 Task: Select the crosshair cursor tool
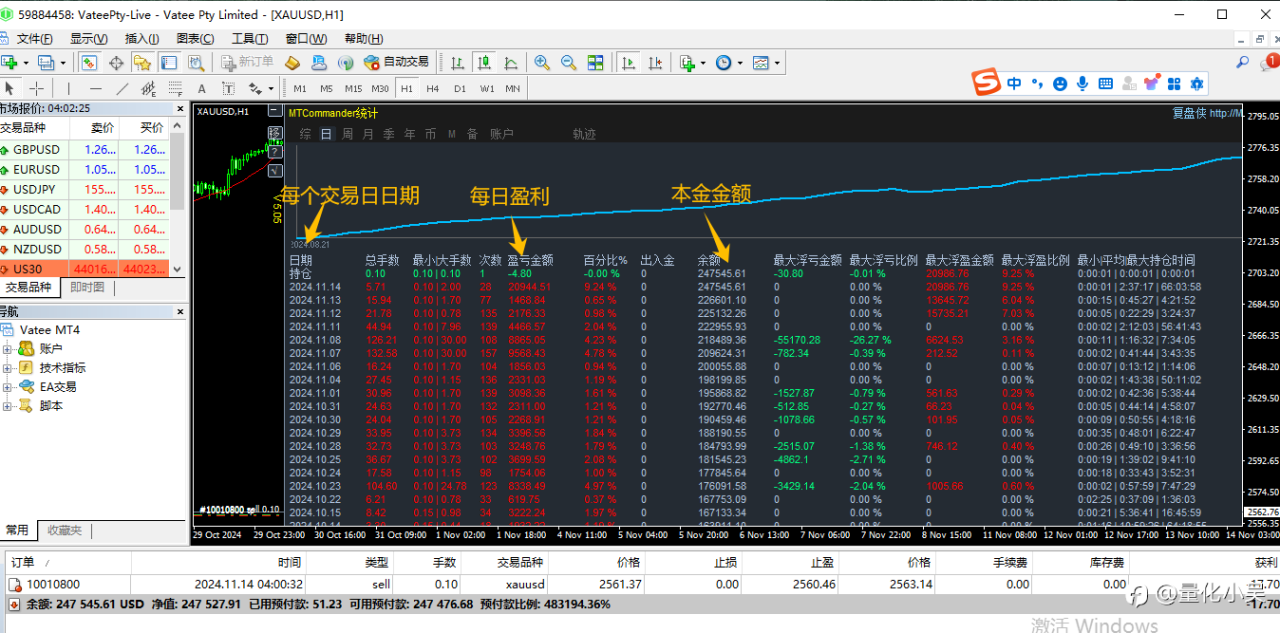point(36,88)
